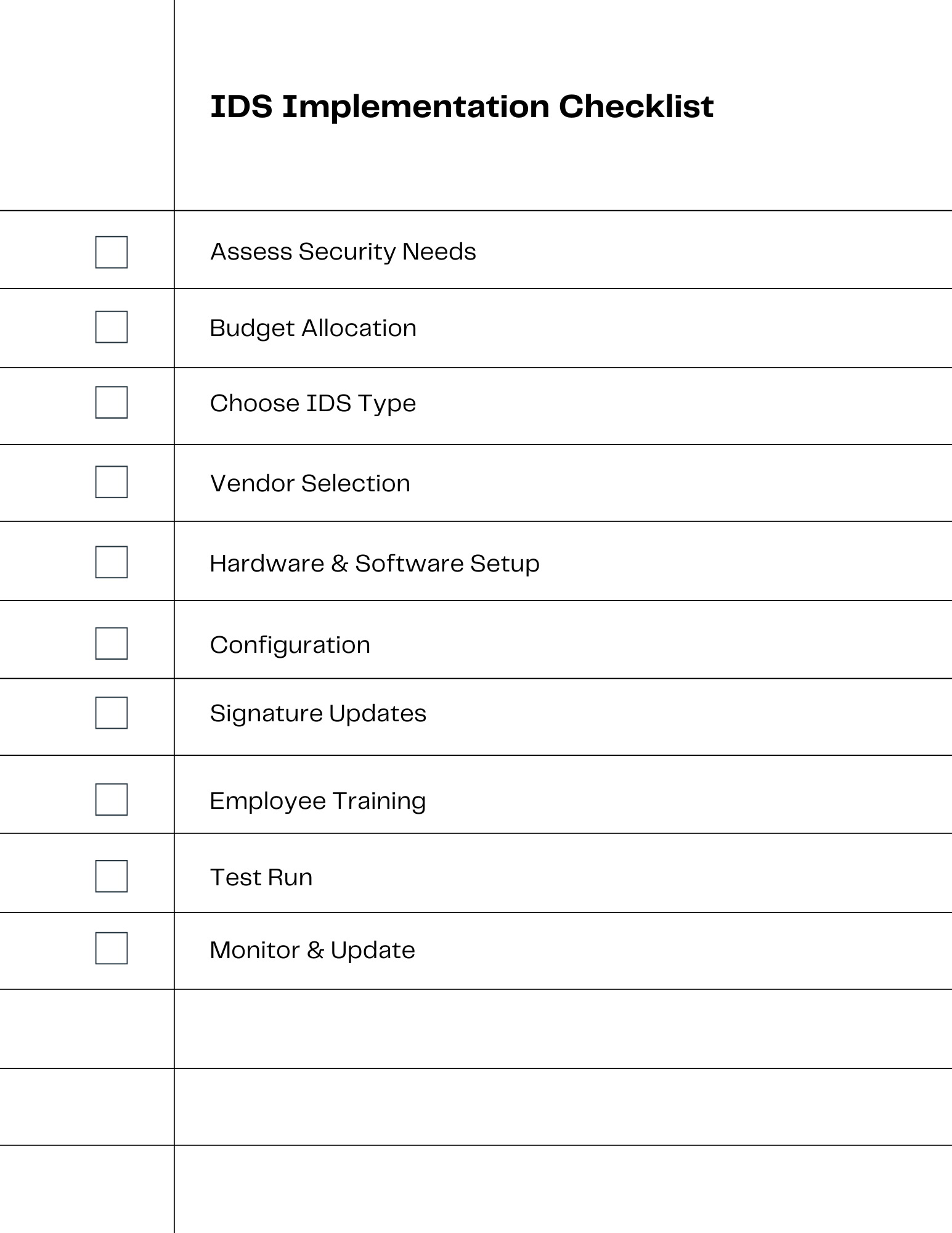Mark Choose IDS Type as done
The height and width of the screenshot is (1233, 952).
(112, 403)
